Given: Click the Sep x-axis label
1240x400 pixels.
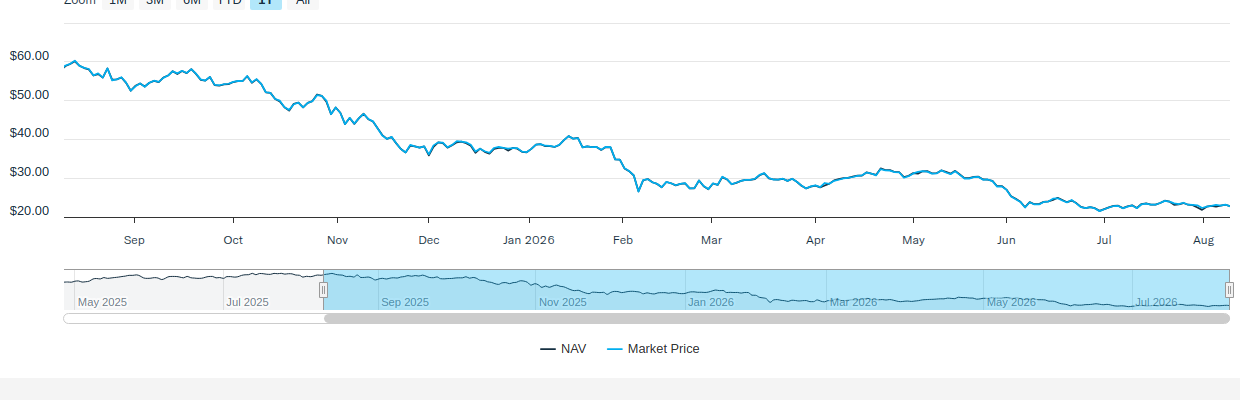Looking at the screenshot, I should [x=134, y=240].
